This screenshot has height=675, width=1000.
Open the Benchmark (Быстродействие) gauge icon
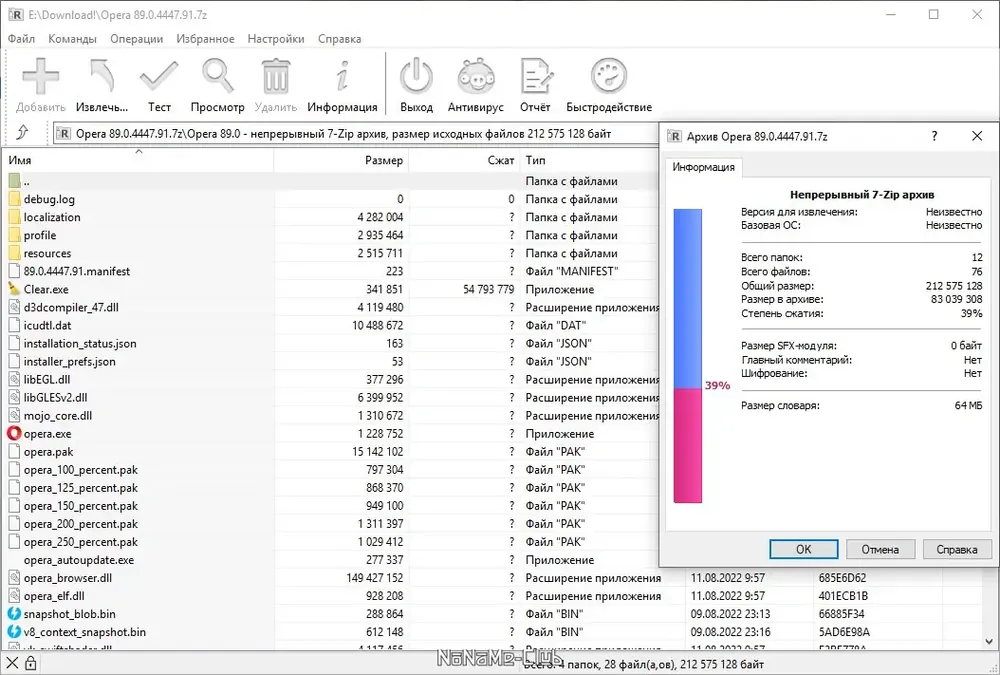[x=608, y=77]
